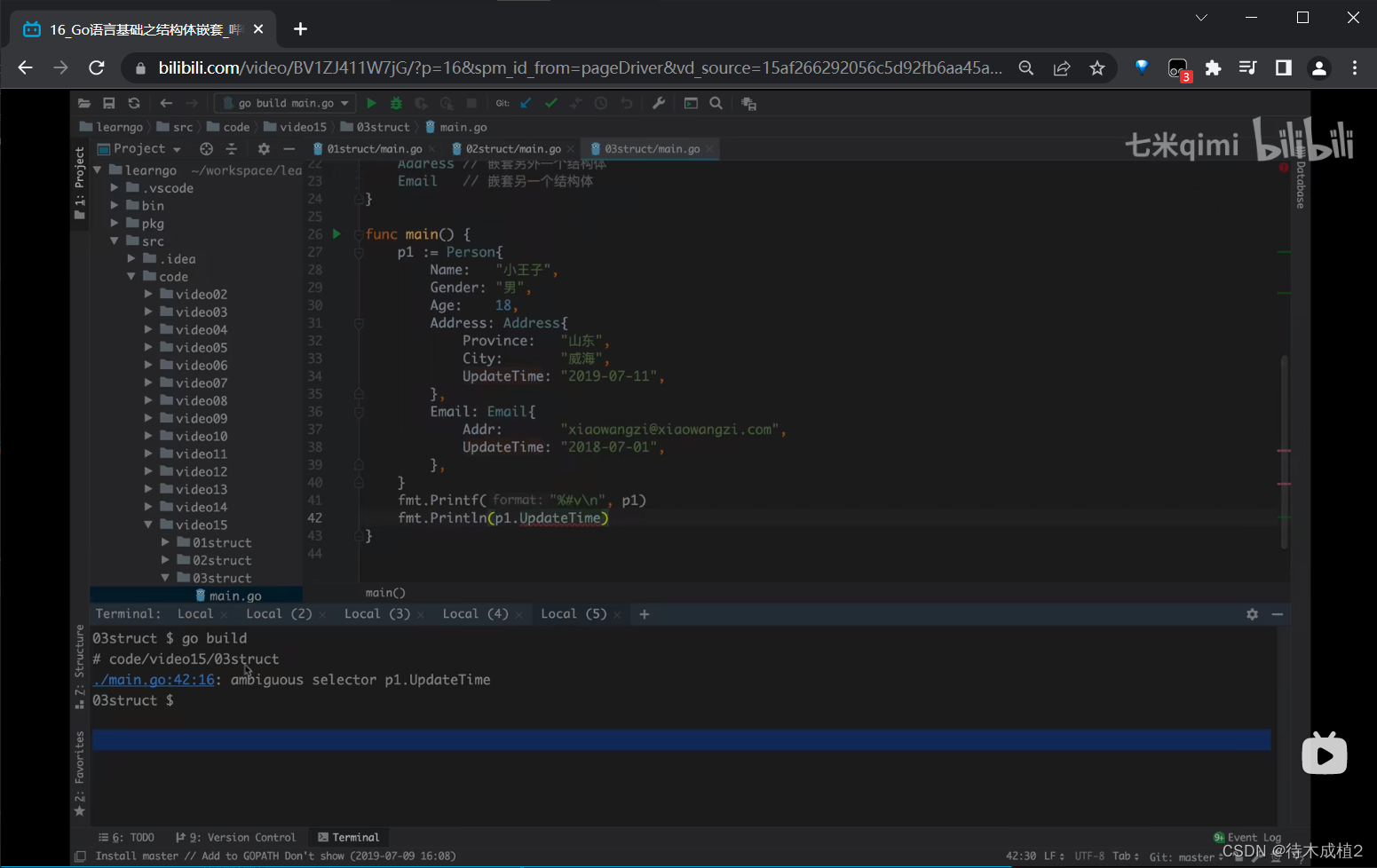The width and height of the screenshot is (1377, 868).
Task: Click the locate-in-project target icon
Action: pos(207,149)
